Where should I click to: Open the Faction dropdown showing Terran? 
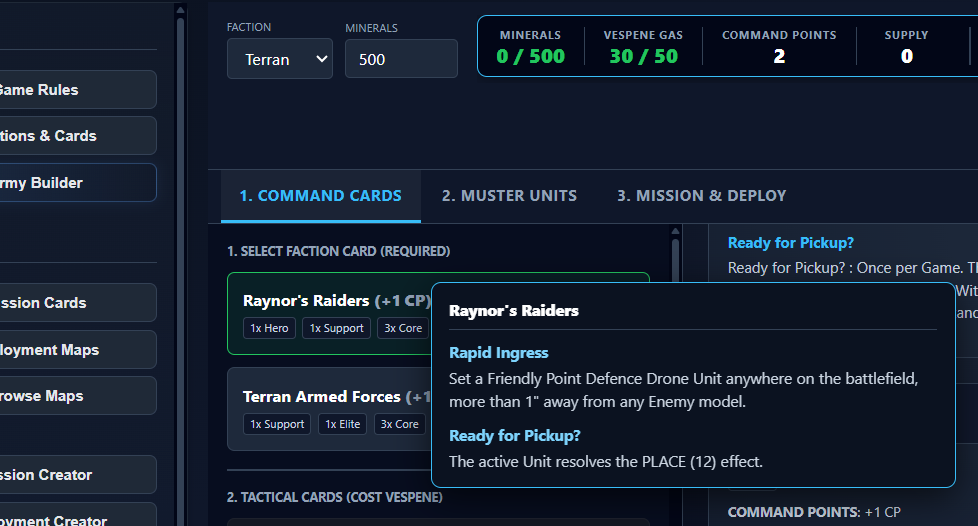[279, 59]
